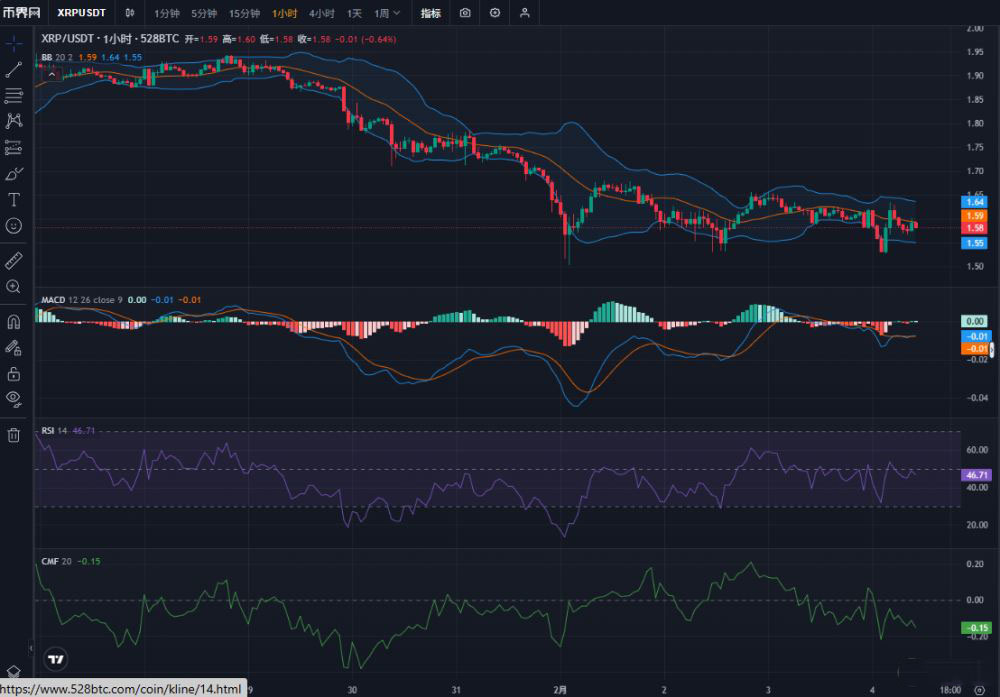Switch to the 15分钟 timeframe

point(246,13)
